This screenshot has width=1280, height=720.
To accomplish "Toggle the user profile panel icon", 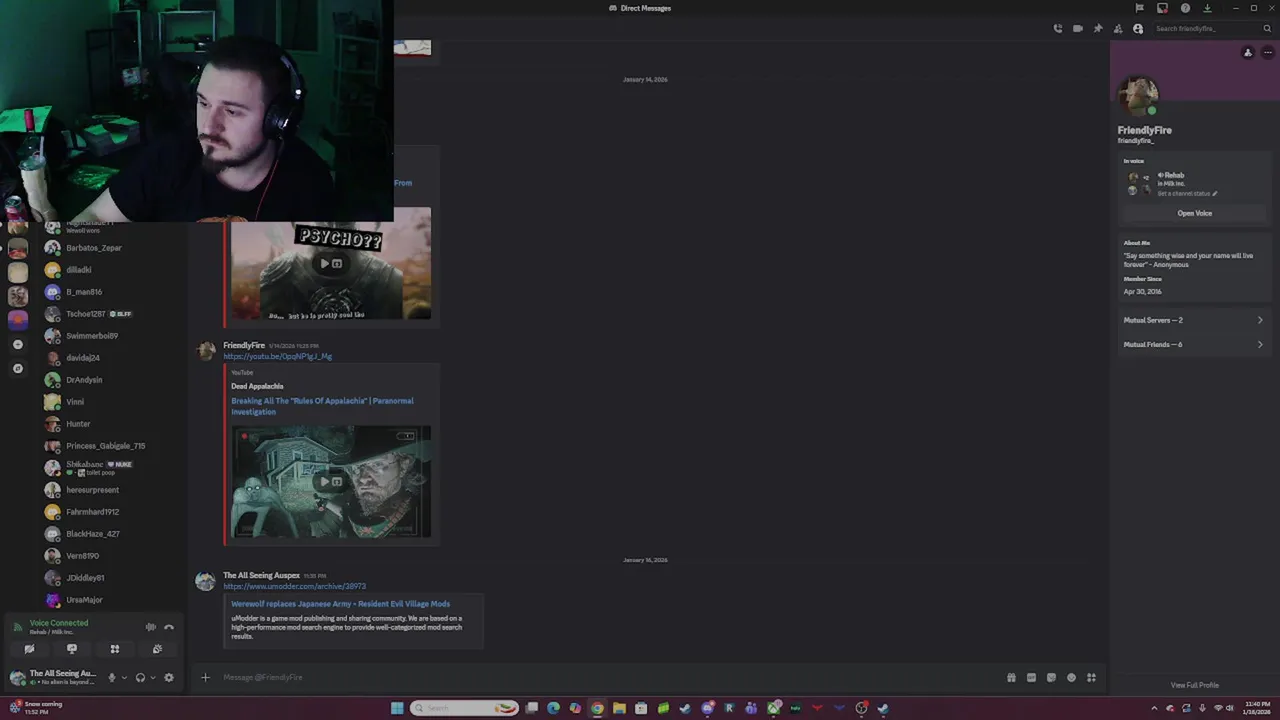I will point(1138,28).
